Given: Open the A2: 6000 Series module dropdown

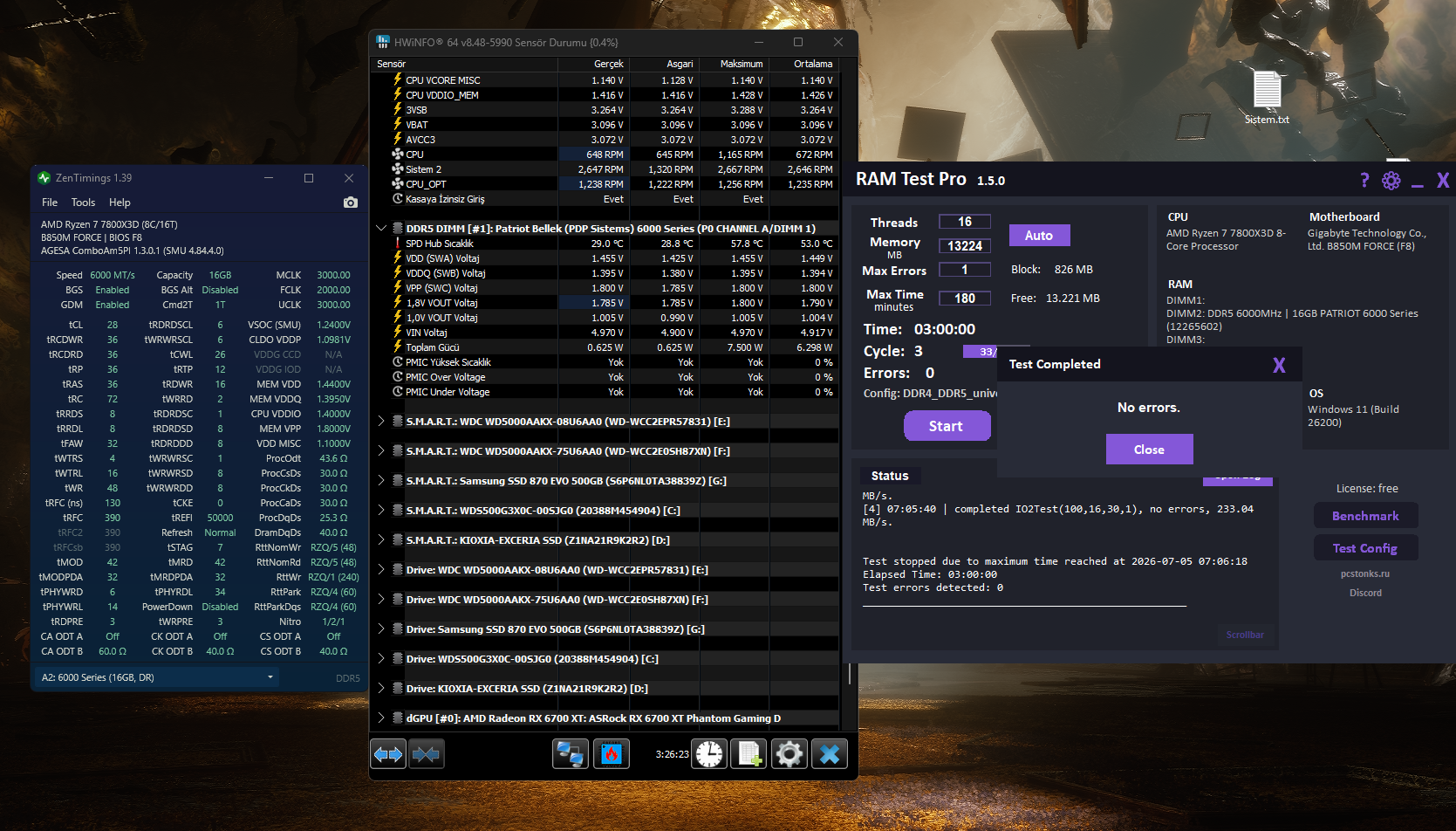Looking at the screenshot, I should point(159,677).
